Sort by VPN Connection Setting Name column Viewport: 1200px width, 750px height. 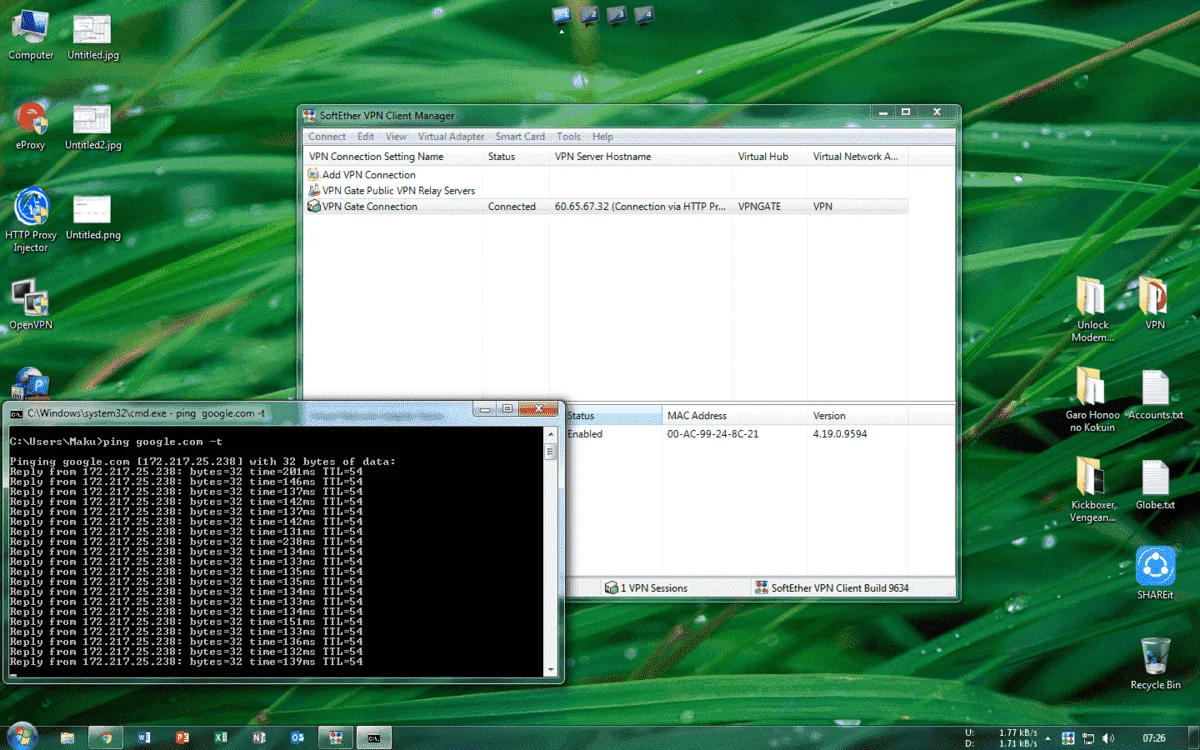(393, 156)
